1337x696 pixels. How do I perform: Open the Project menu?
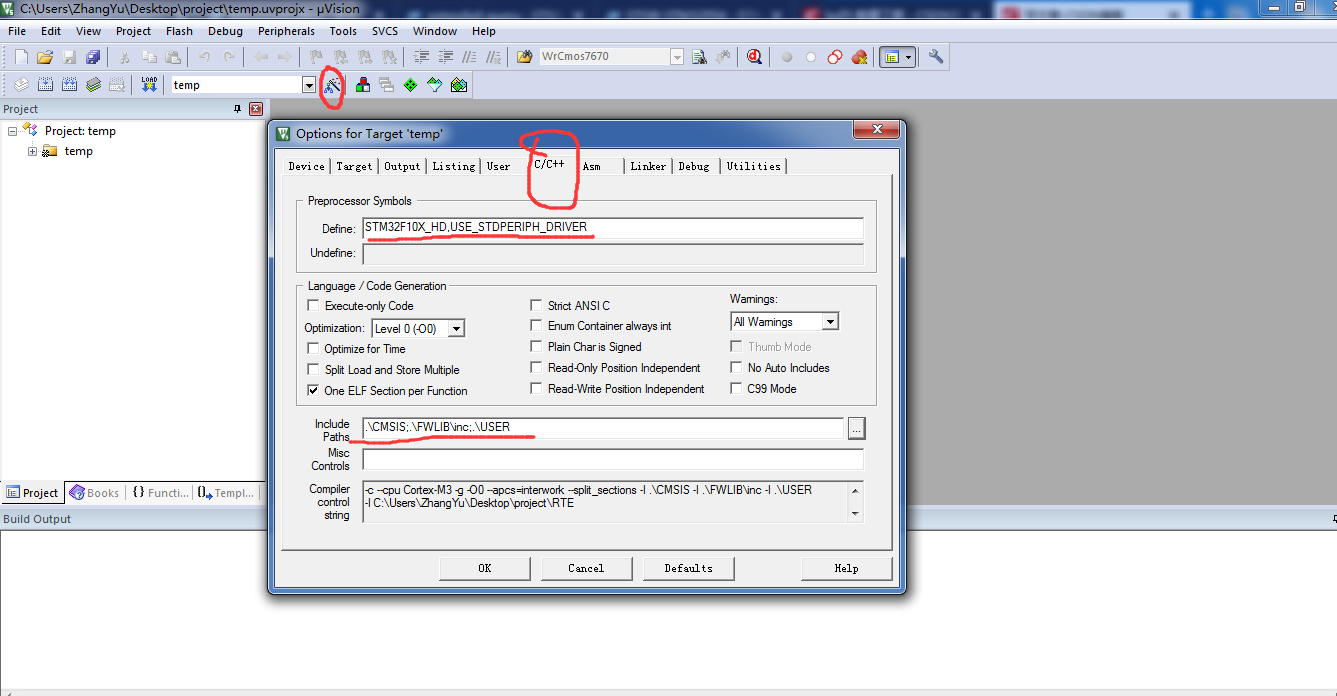click(133, 31)
